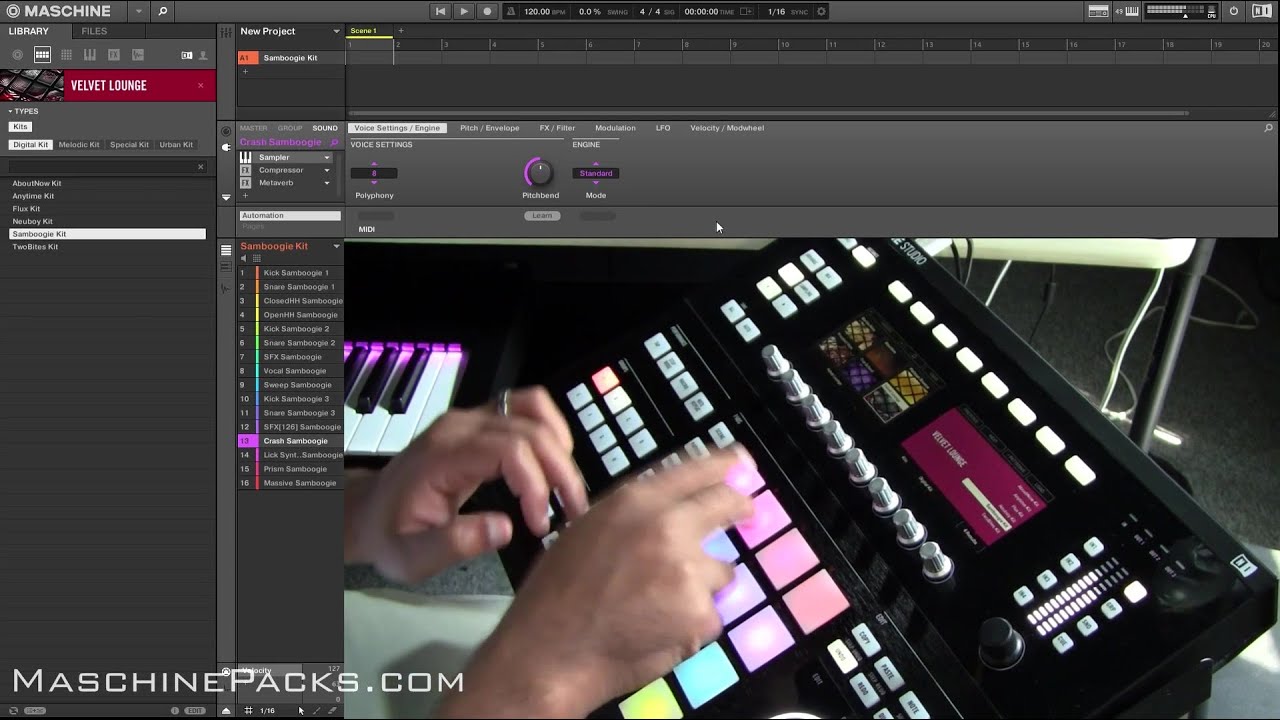Viewport: 1280px width, 720px height.
Task: Open the Metaverb plugin dropdown arrow
Action: (326, 183)
